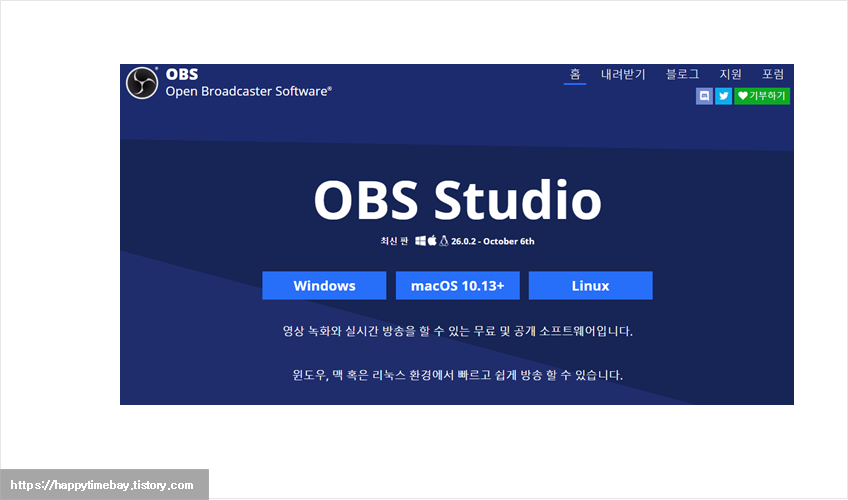Screen dimensions: 848x500
Task: Click the "Open Broadcaster Software" site title
Action: click(x=249, y=91)
